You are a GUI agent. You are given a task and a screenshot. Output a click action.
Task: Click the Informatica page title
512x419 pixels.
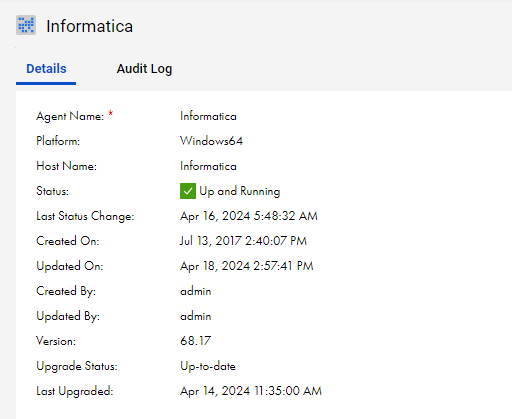pos(89,26)
